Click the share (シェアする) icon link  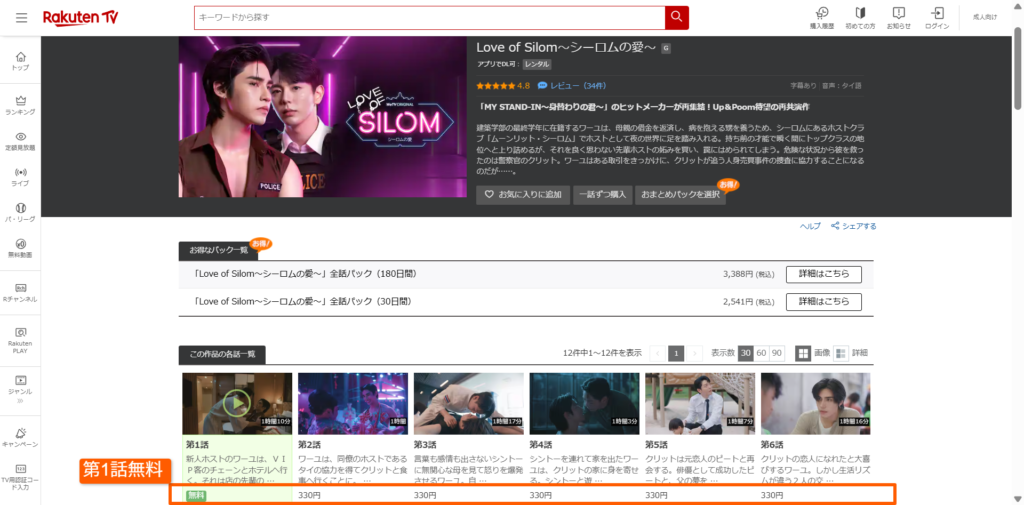854,226
